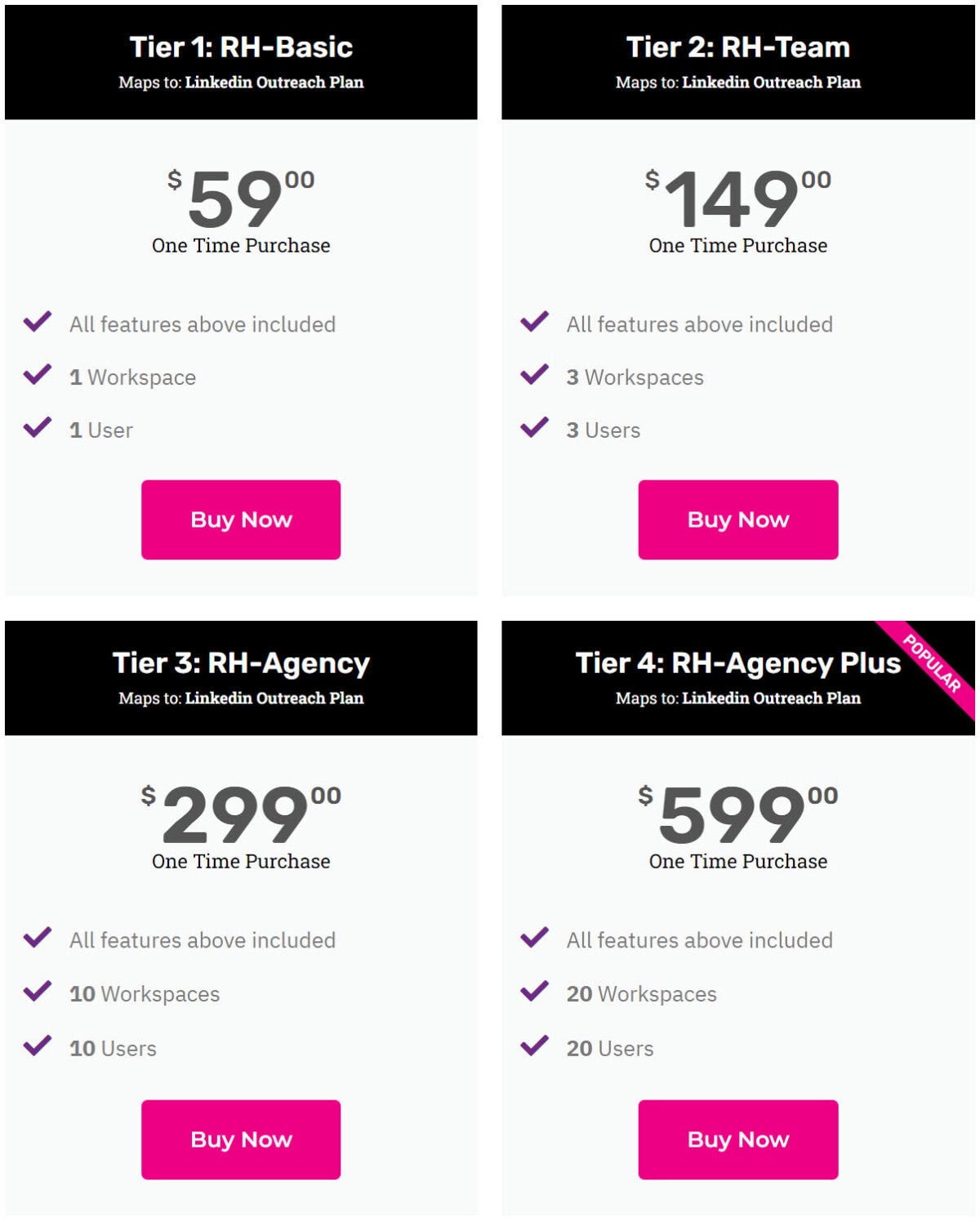Click the Tier 4: RH-Agency Plus heading
Screen dimensions: 980x1222
point(738,663)
